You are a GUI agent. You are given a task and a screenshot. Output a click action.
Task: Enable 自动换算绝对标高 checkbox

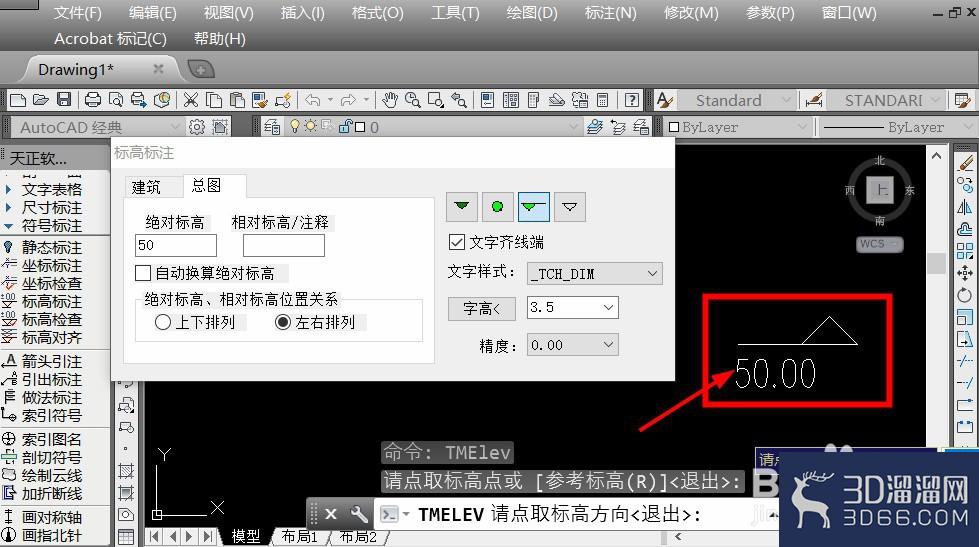click(143, 273)
